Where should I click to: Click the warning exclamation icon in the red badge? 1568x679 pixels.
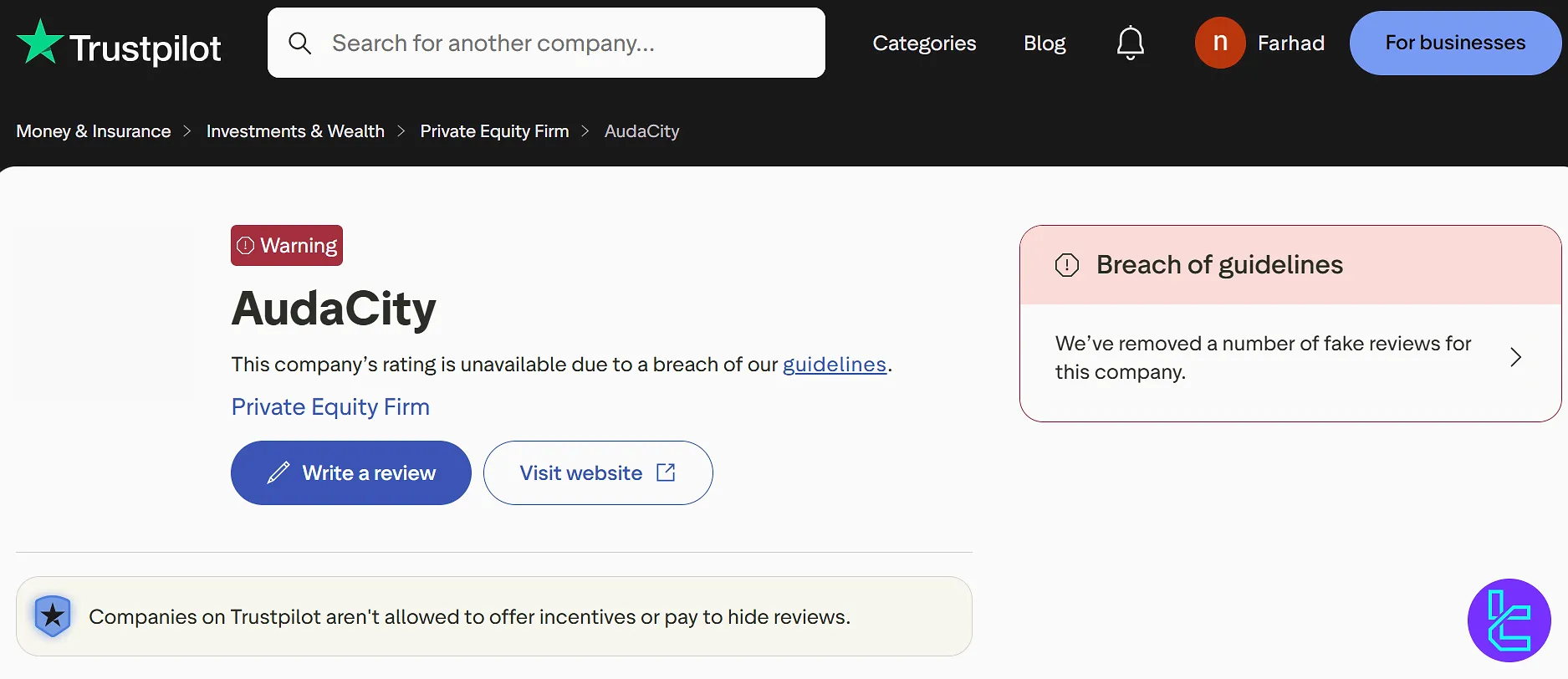[246, 245]
